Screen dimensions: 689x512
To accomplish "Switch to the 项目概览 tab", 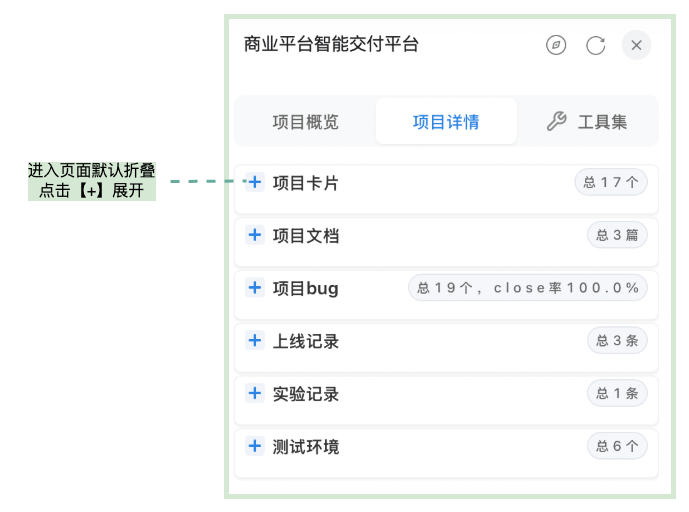I will (x=305, y=122).
